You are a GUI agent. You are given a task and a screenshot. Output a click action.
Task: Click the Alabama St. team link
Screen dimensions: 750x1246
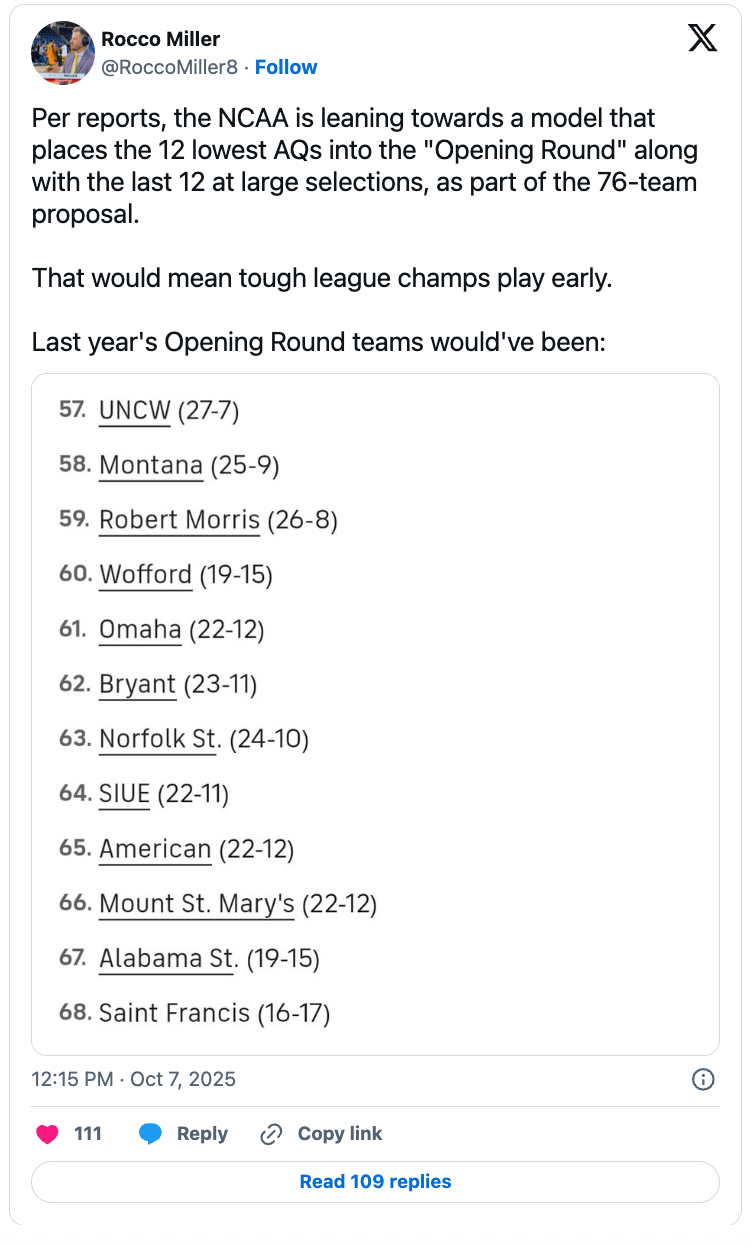(x=168, y=959)
